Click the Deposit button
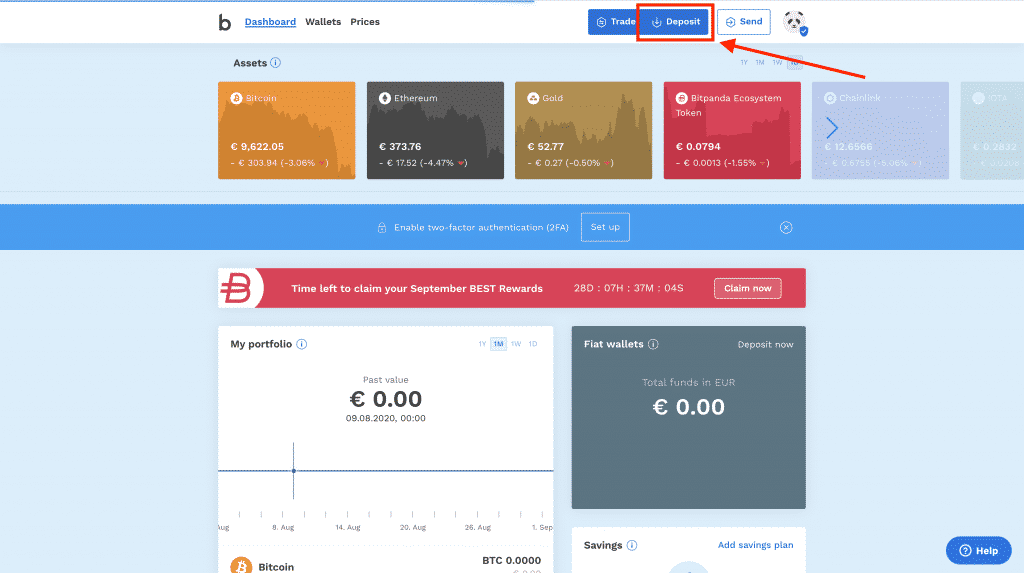The image size is (1024, 573). (675, 22)
